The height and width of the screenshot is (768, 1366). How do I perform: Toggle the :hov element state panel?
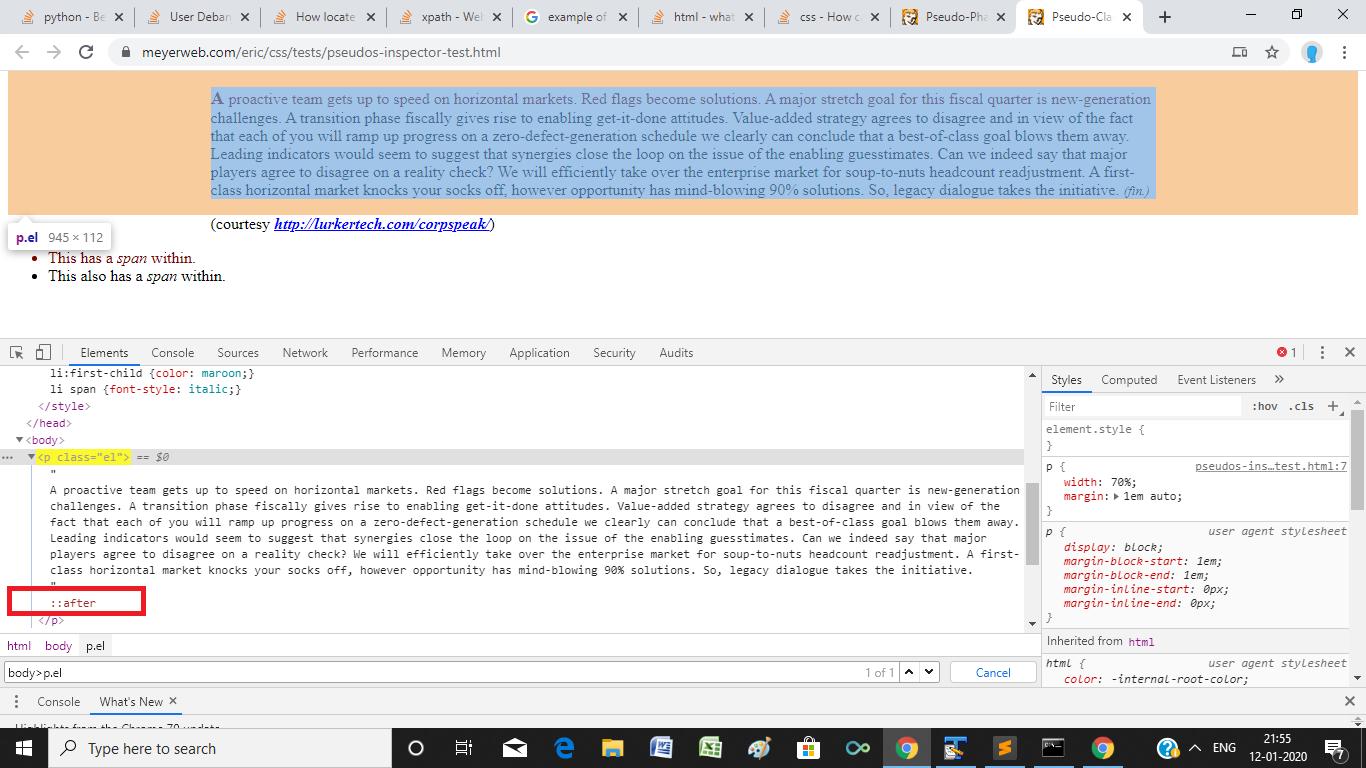coord(1264,406)
